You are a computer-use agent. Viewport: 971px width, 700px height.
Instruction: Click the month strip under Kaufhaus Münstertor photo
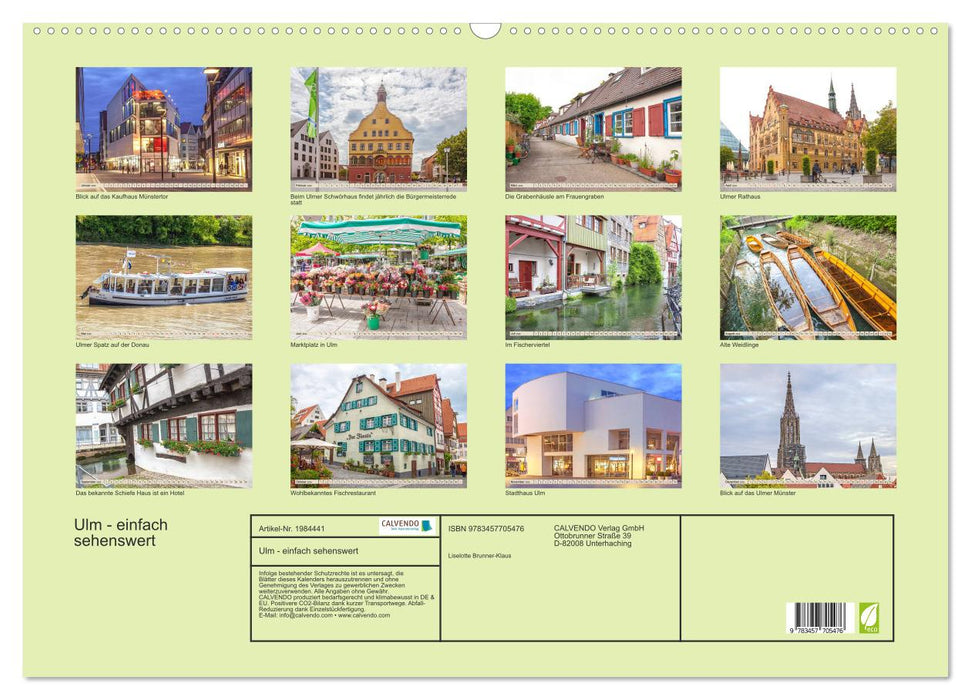[163, 183]
